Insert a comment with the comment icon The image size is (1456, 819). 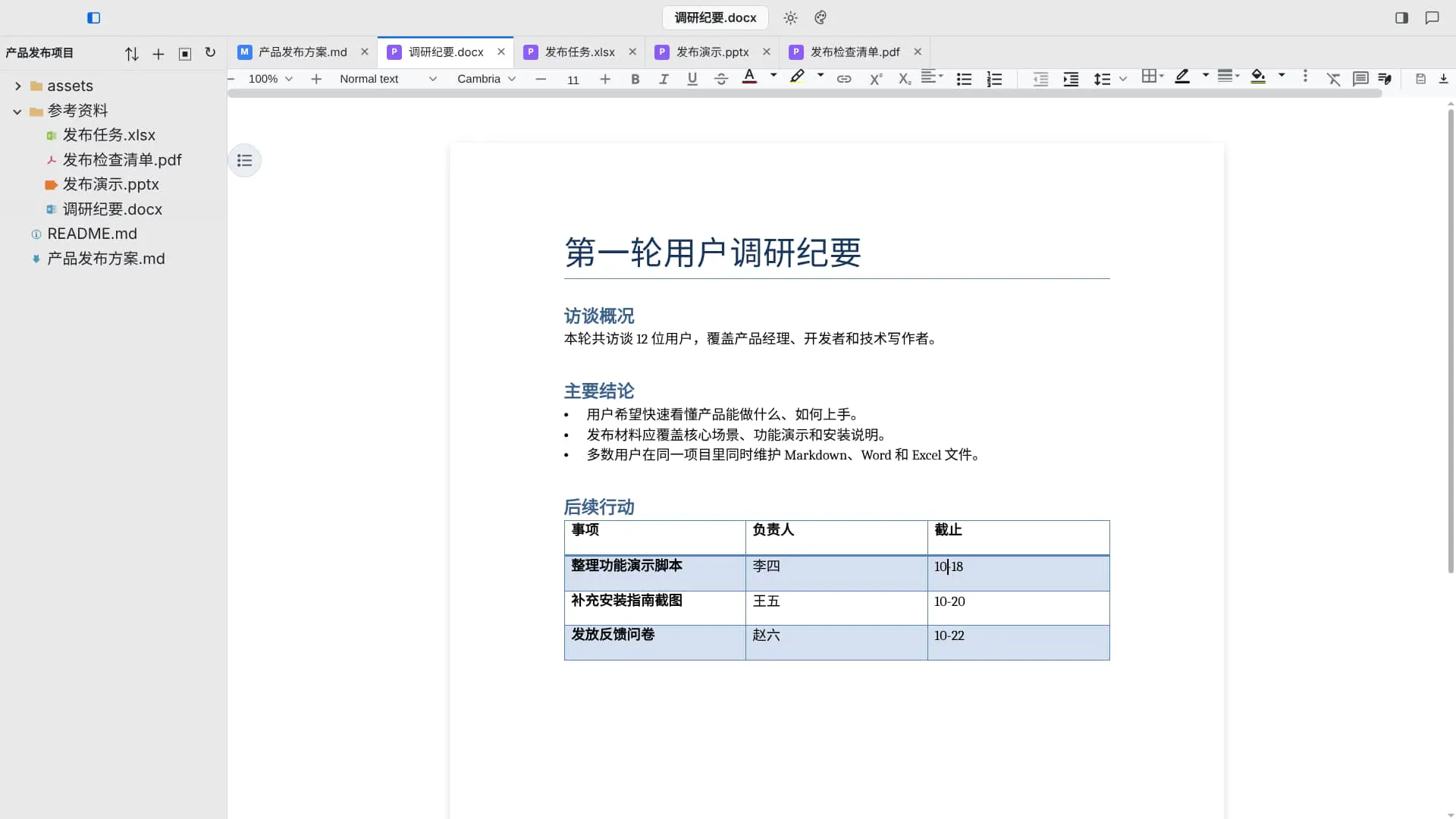[1360, 79]
